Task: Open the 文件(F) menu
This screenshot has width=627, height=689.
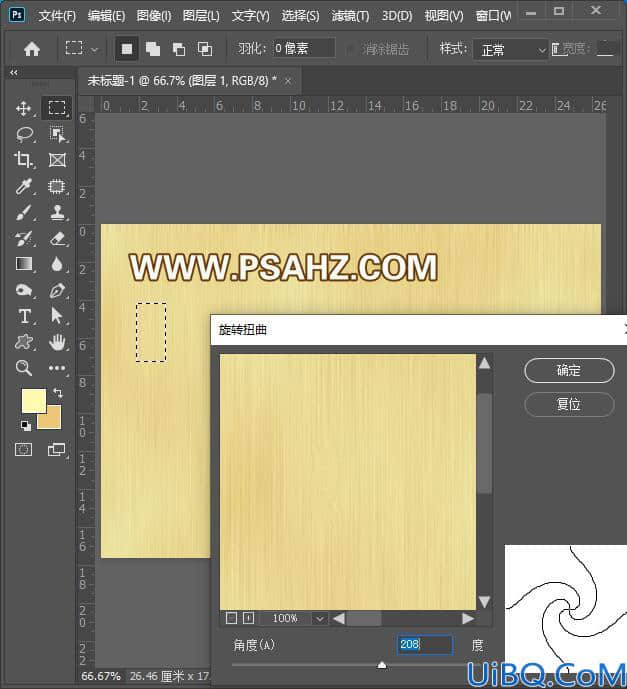Action: (x=57, y=16)
